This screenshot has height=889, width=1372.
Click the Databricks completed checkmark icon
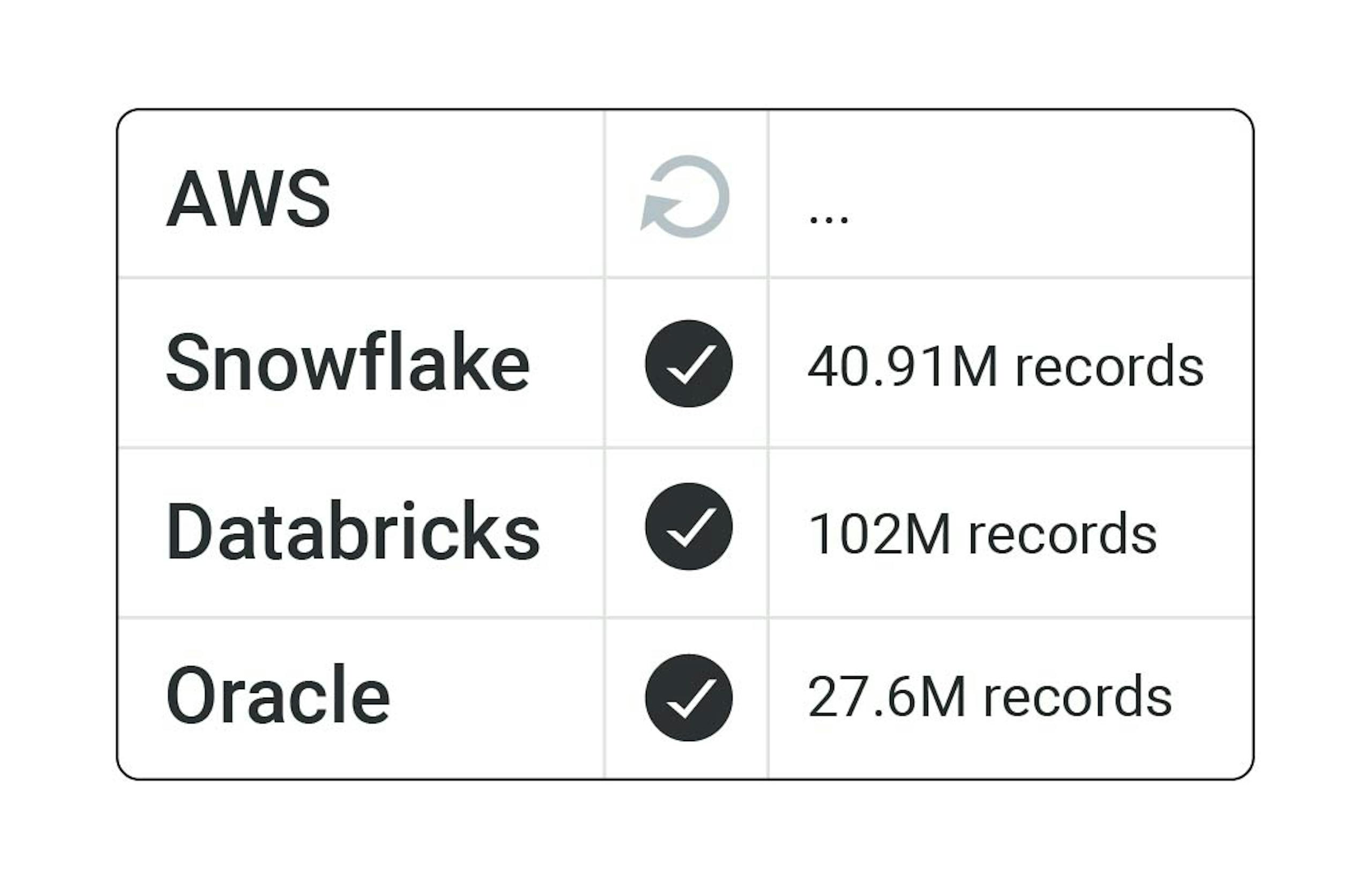688,526
